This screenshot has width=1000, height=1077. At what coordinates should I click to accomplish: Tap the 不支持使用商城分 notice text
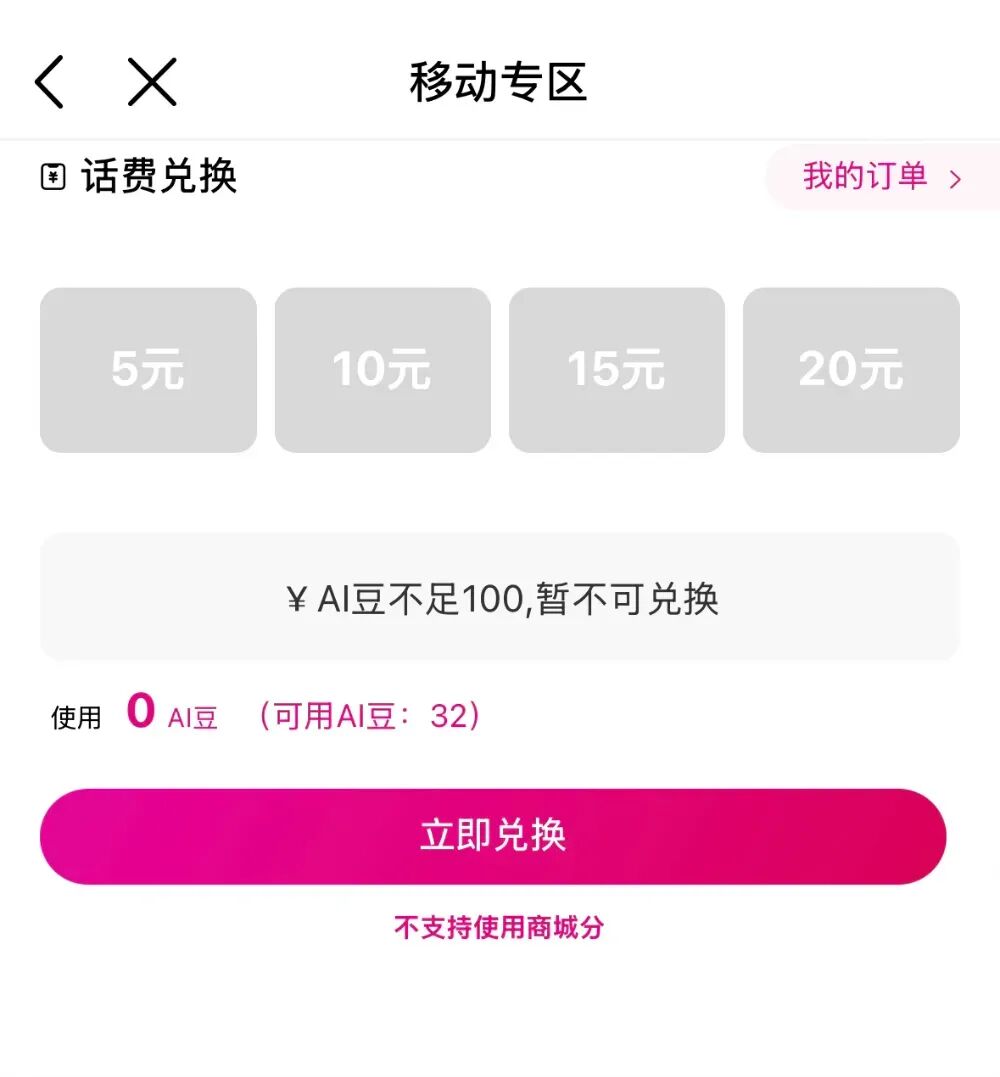coord(499,927)
